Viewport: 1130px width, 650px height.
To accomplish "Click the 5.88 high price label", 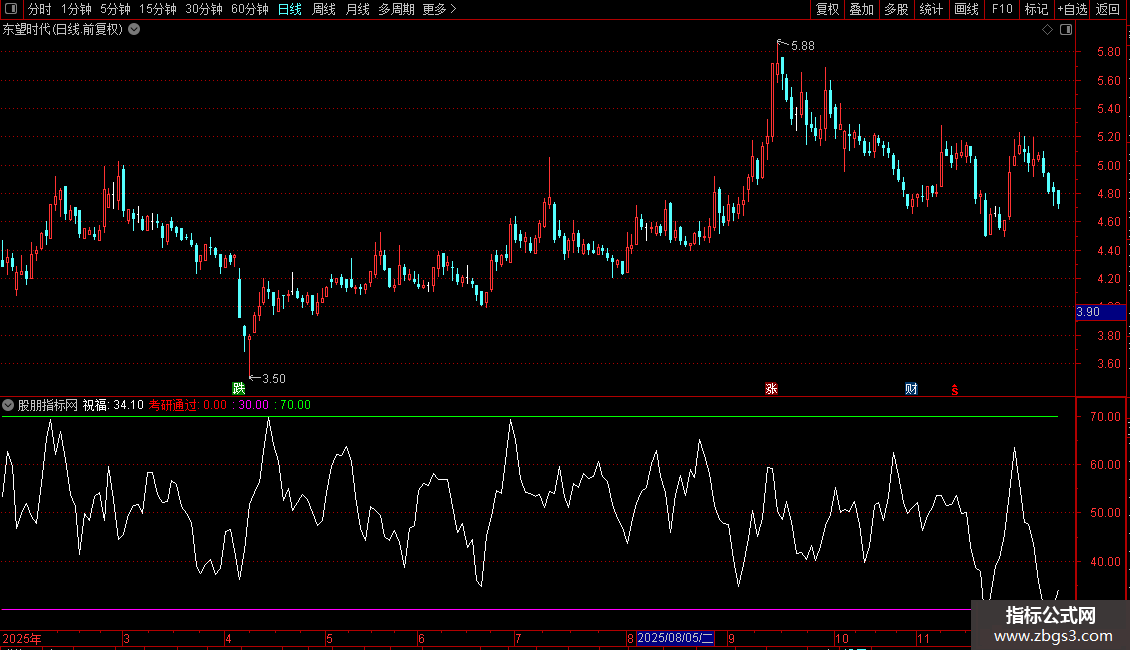I will tap(803, 46).
